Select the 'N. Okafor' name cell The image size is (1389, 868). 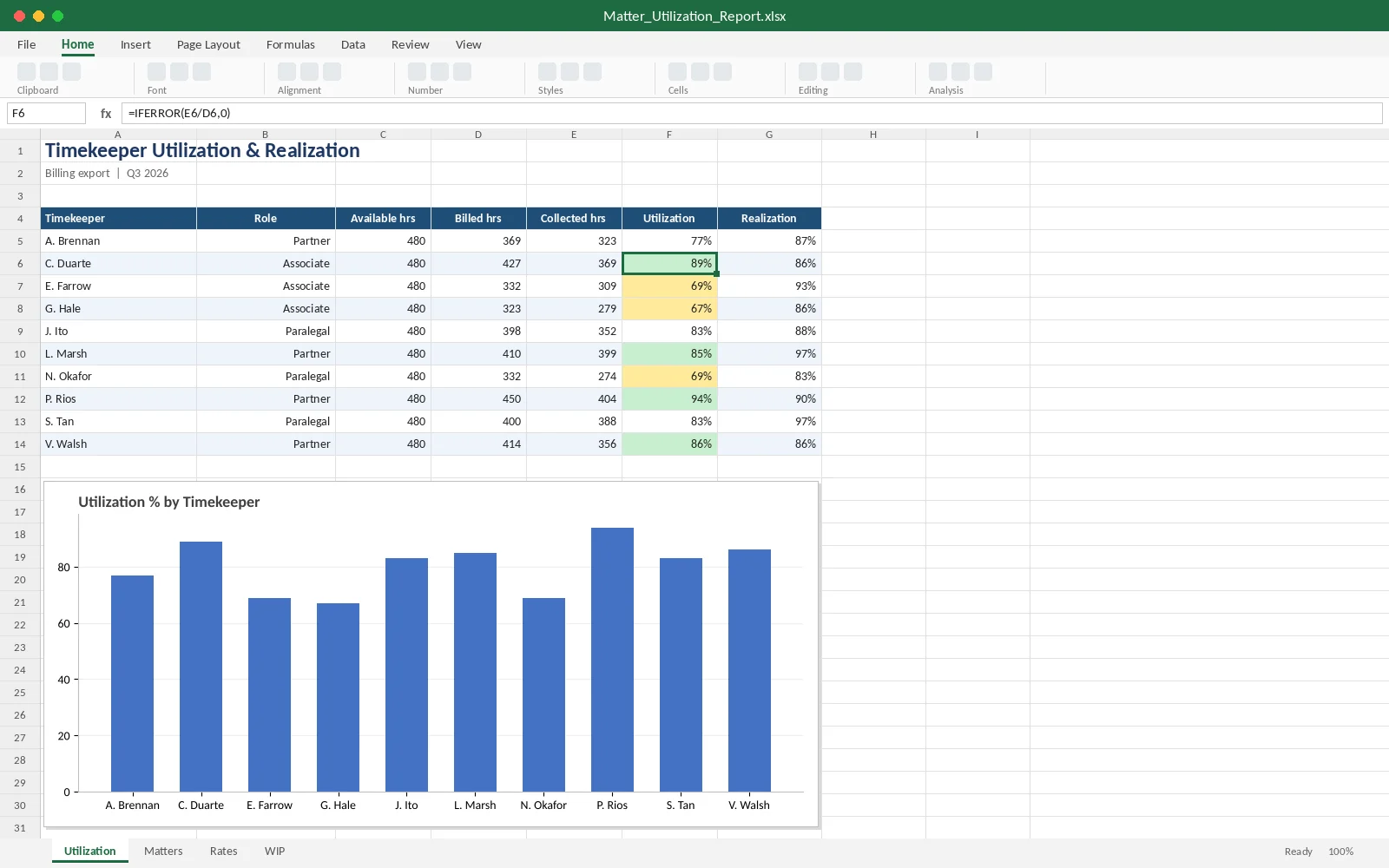click(118, 377)
